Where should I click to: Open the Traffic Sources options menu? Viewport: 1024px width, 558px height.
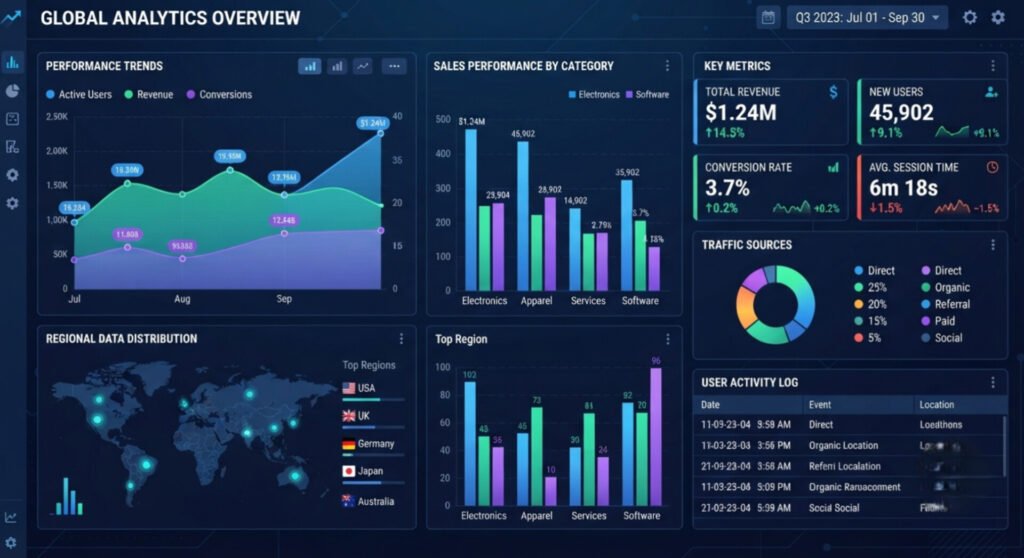click(x=993, y=245)
